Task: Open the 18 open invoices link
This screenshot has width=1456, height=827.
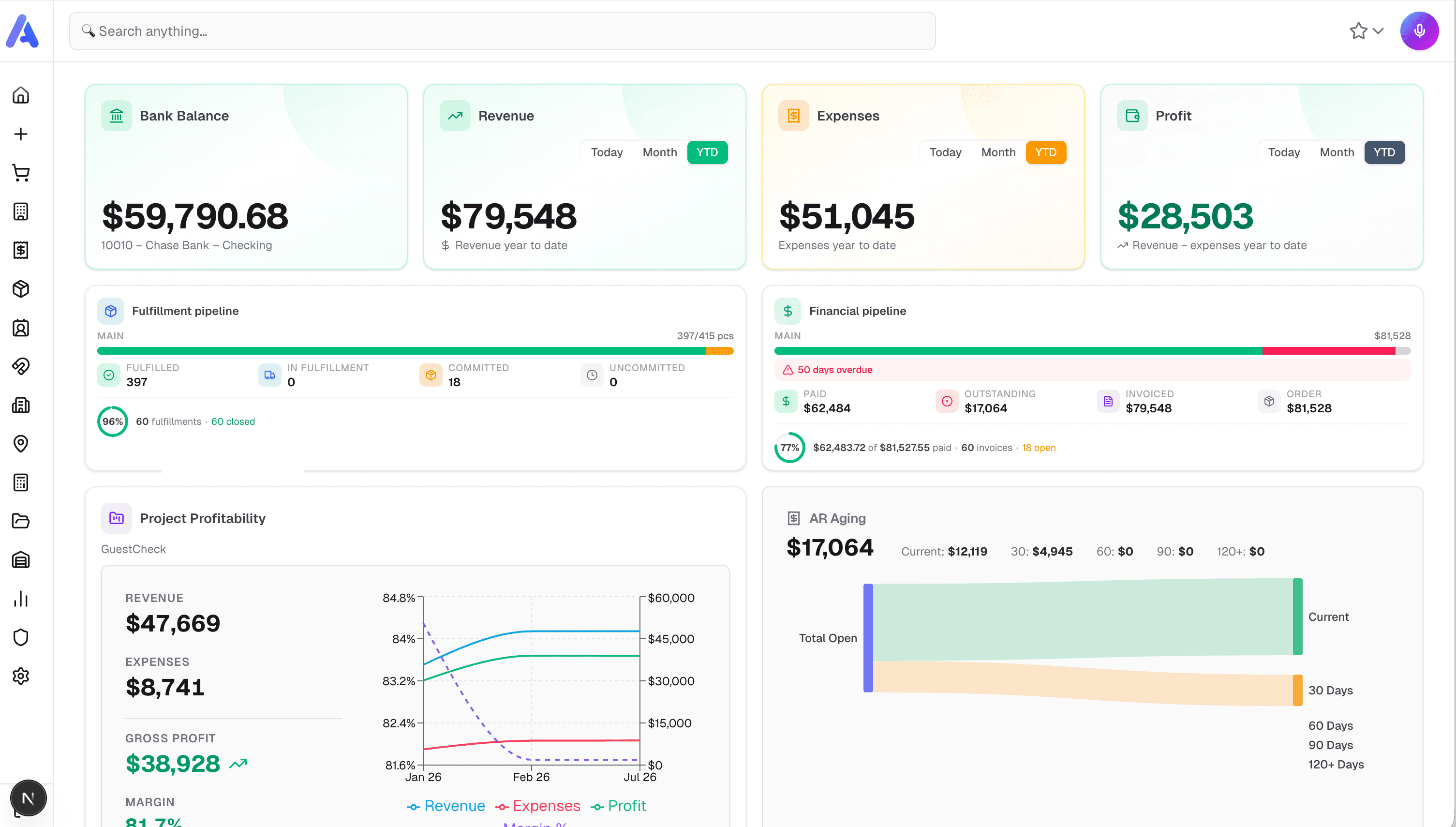Action: 1039,448
